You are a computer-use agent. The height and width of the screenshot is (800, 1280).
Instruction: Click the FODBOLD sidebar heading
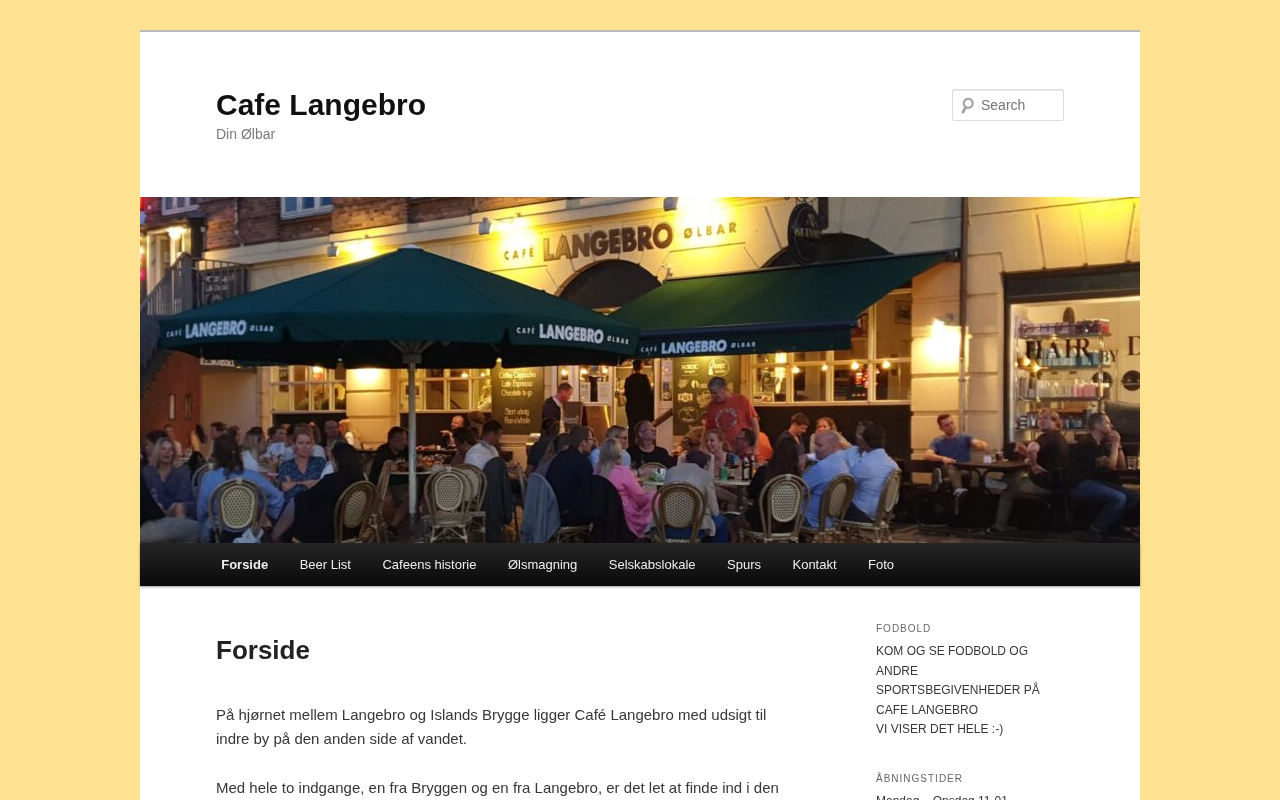[x=903, y=629]
